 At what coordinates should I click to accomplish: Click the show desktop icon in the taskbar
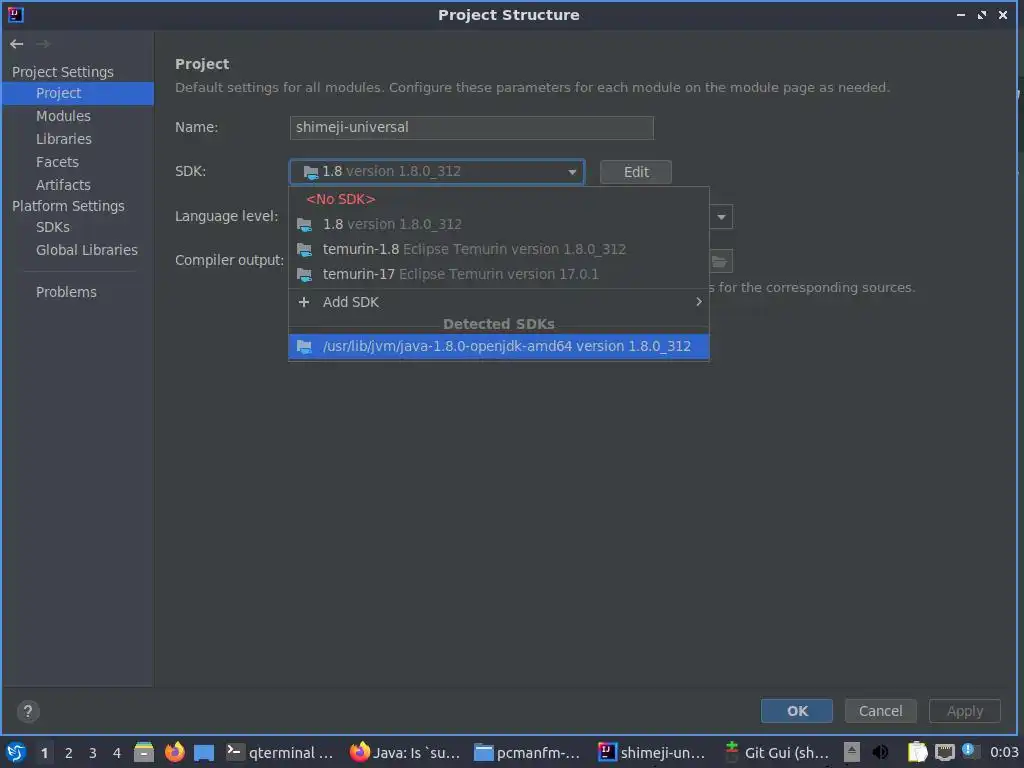click(204, 752)
